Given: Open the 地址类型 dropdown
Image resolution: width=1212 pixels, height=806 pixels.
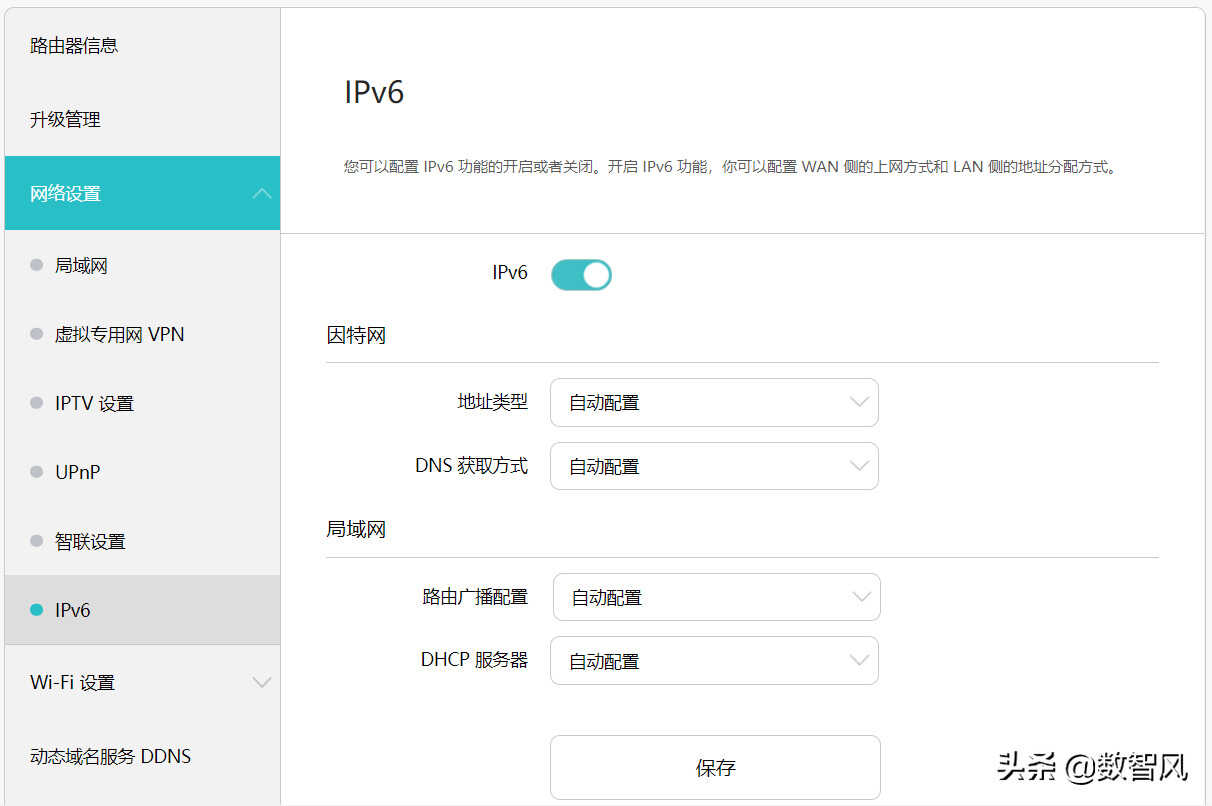Looking at the screenshot, I should (714, 403).
